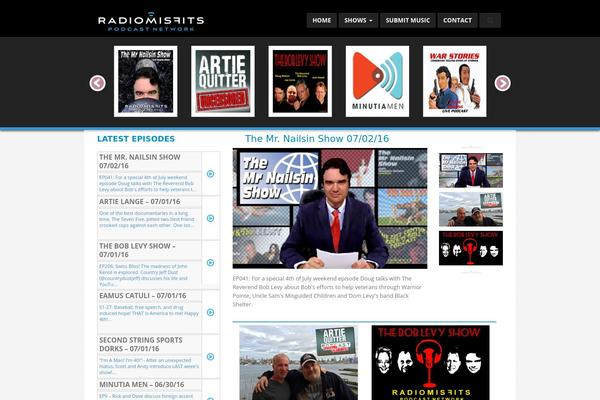The image size is (600, 400).
Task: Open The Bob Levy Show carousel cover
Action: [300, 81]
